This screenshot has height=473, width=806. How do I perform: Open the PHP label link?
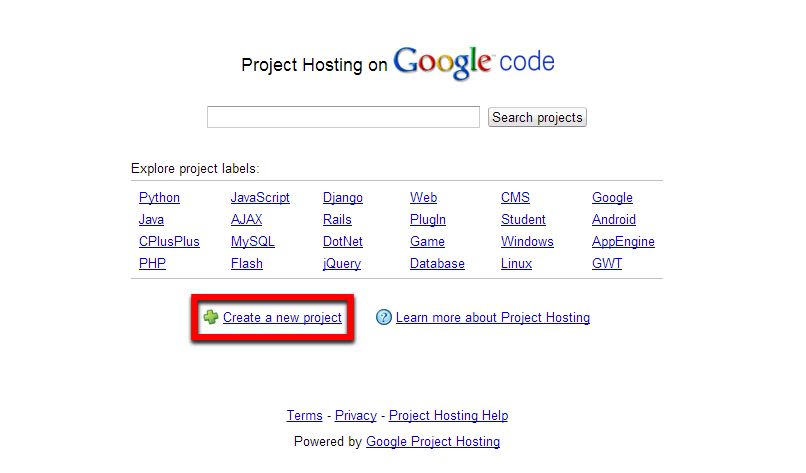[x=152, y=264]
